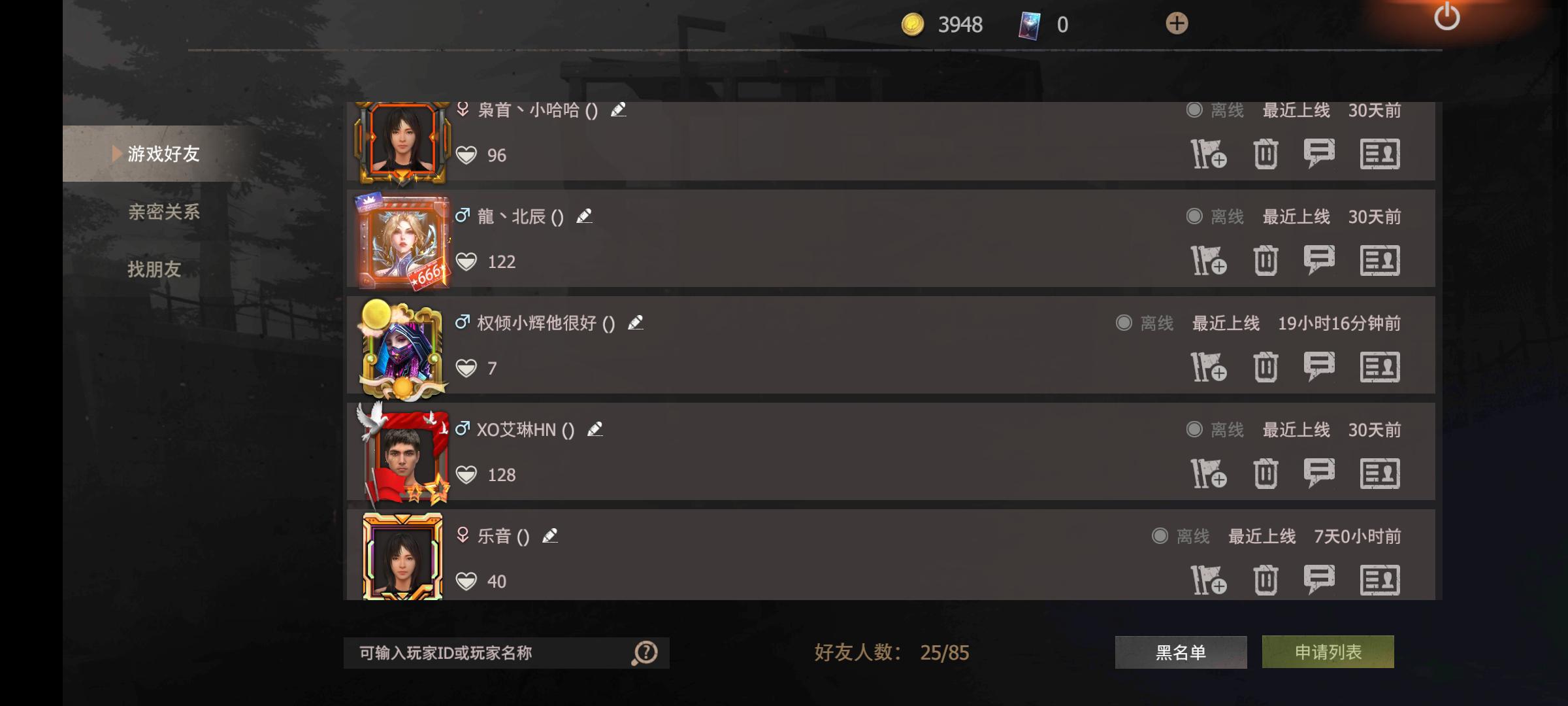
Task: View profile card of 乐音
Action: coord(1380,580)
